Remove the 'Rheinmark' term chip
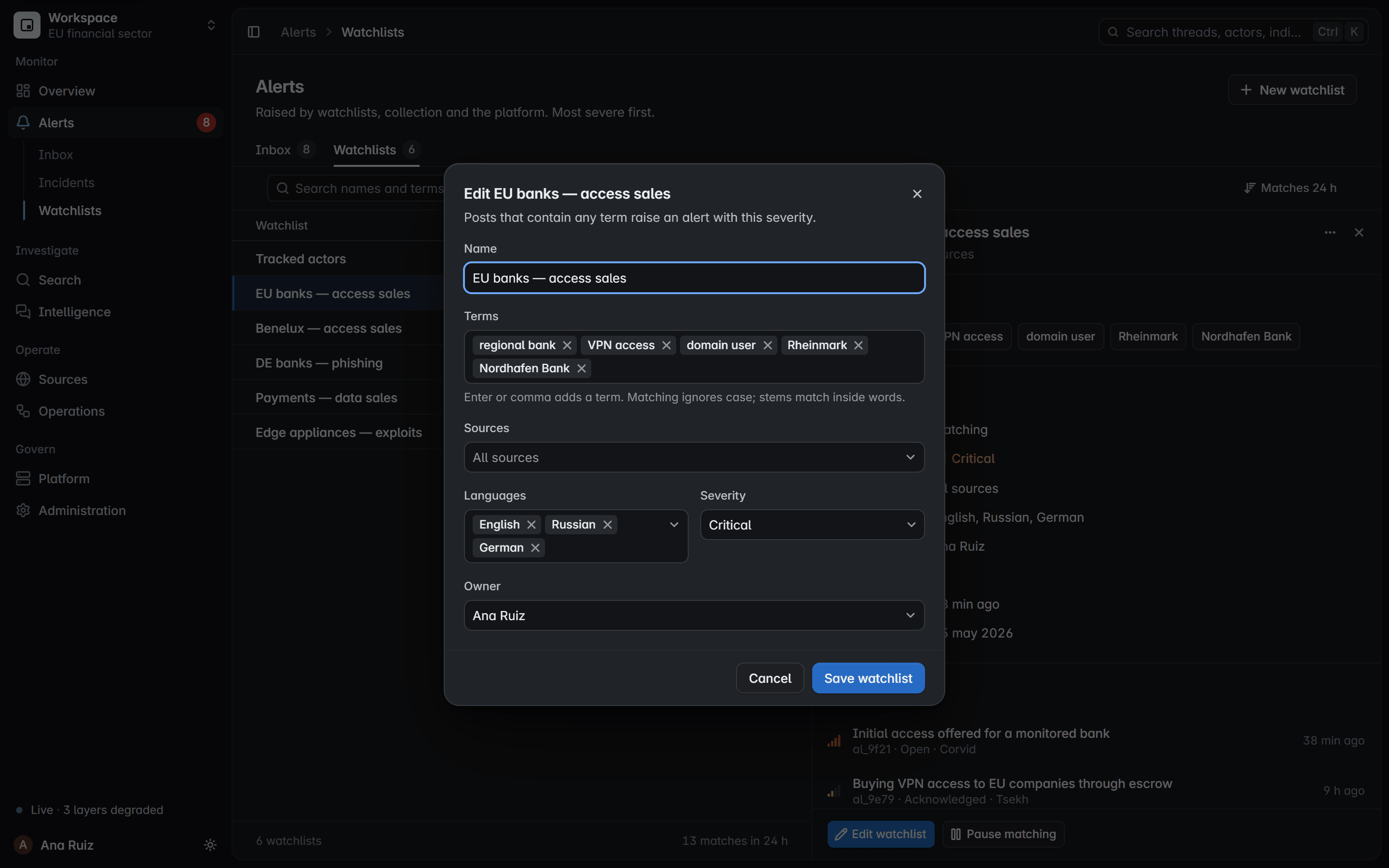 [x=858, y=345]
